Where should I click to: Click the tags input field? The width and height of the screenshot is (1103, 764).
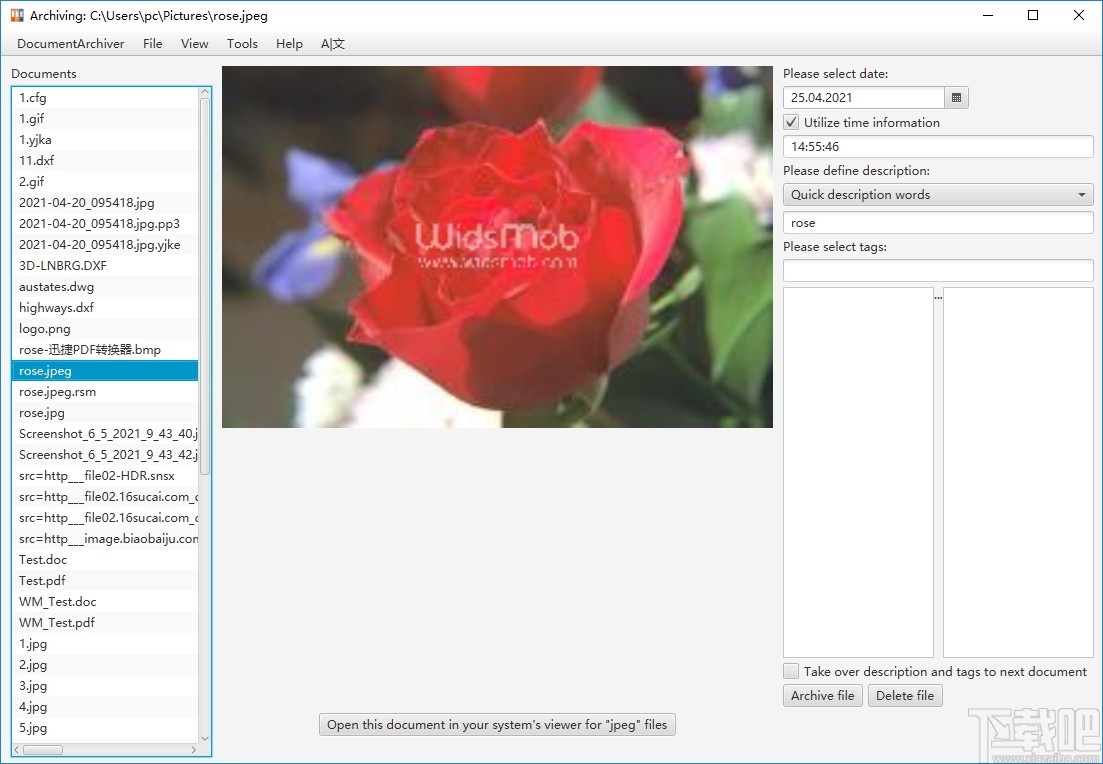tap(937, 270)
